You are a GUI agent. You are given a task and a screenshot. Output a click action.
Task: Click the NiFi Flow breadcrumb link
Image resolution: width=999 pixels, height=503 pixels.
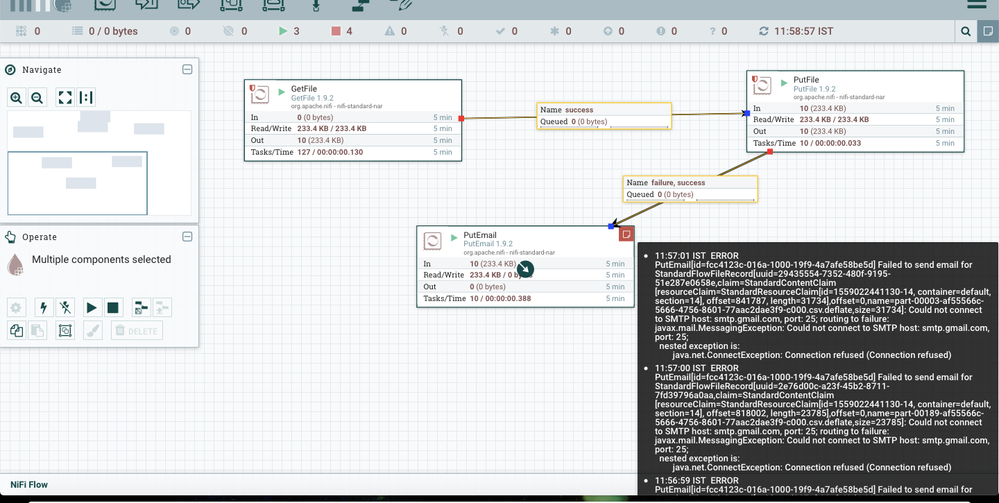(29, 485)
